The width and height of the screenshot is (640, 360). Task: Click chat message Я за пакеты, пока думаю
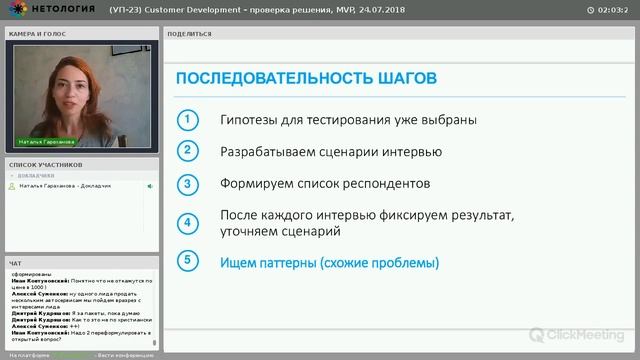pyautogui.click(x=76, y=313)
